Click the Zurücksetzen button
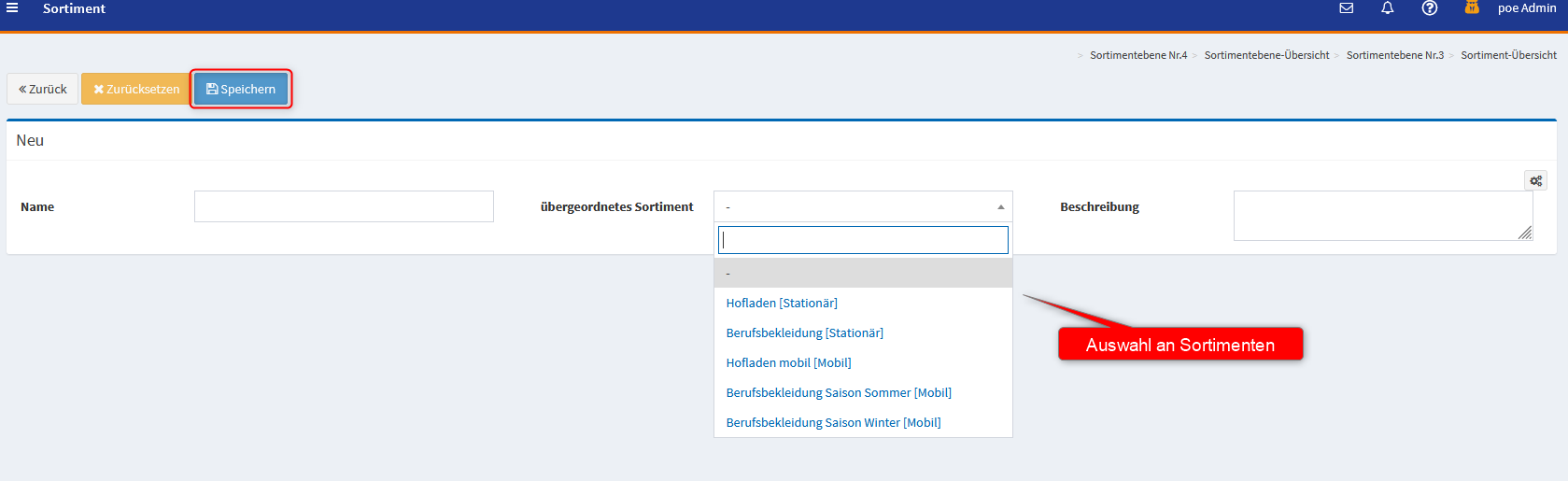 point(136,89)
